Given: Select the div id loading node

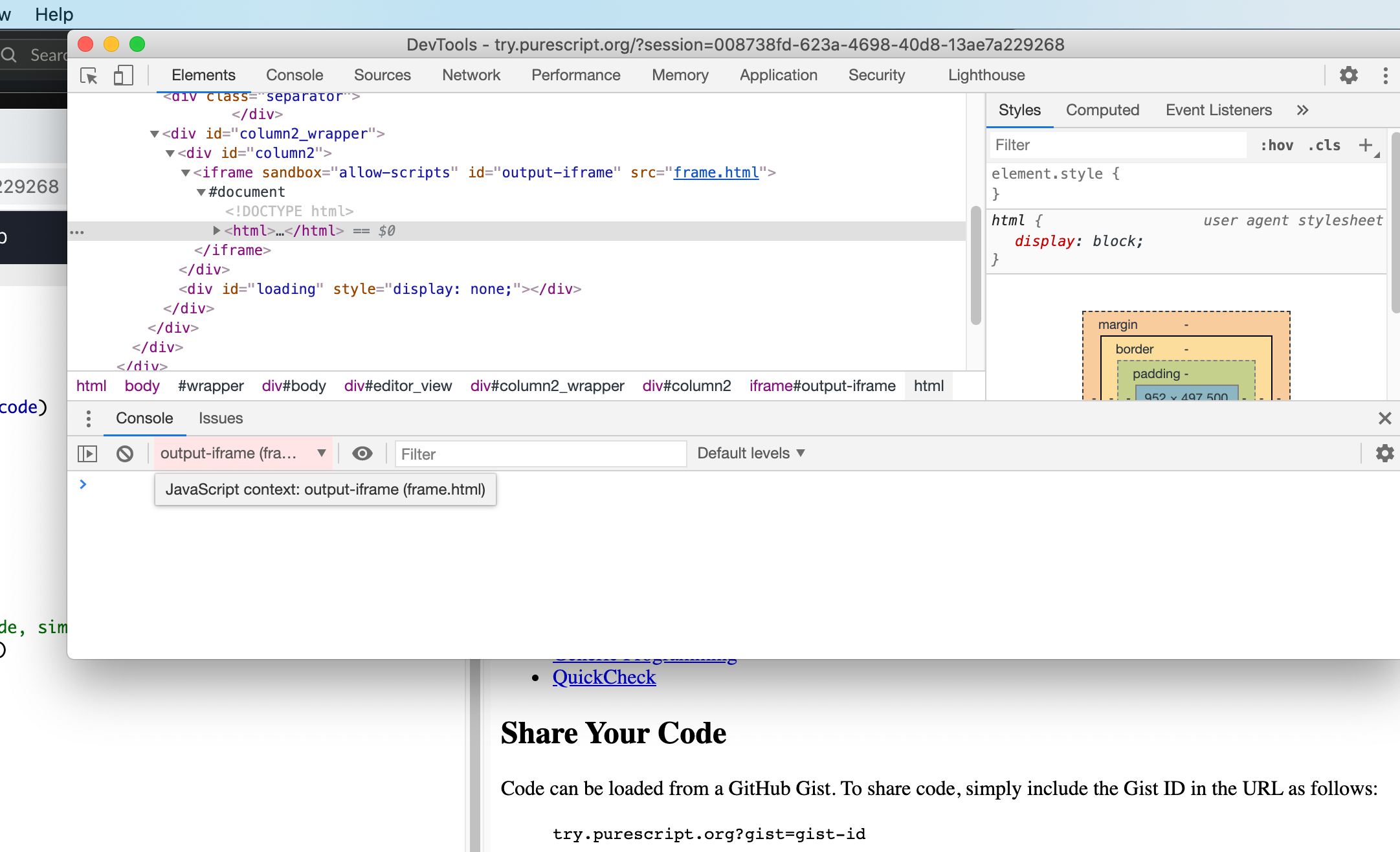Looking at the screenshot, I should coord(380,289).
